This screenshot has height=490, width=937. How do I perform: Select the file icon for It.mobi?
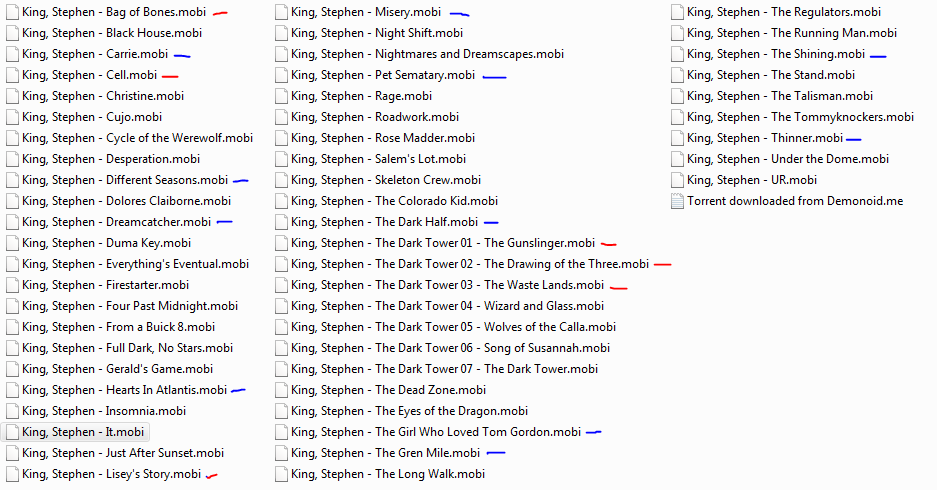(x=12, y=432)
